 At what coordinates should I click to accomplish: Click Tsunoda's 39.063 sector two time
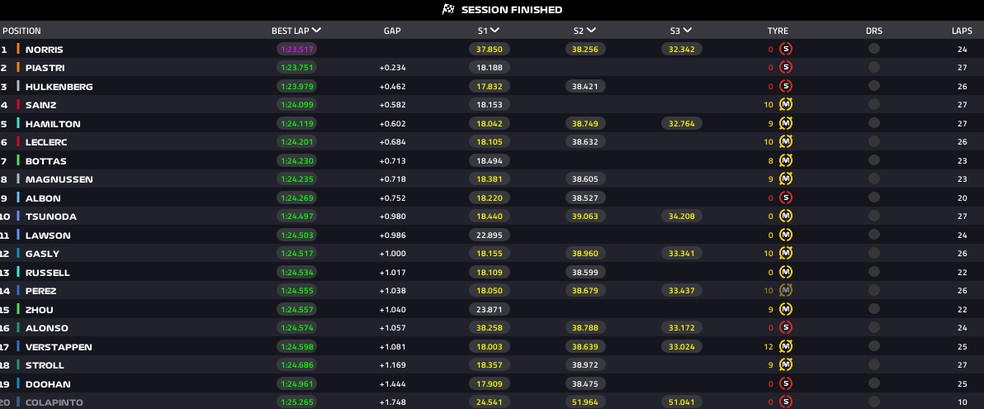[x=586, y=216]
